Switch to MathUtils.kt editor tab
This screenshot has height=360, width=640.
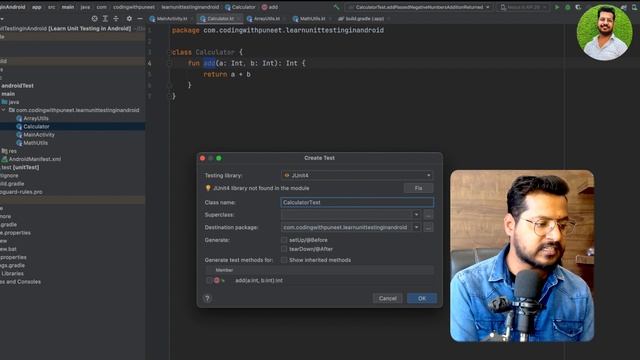pyautogui.click(x=313, y=19)
